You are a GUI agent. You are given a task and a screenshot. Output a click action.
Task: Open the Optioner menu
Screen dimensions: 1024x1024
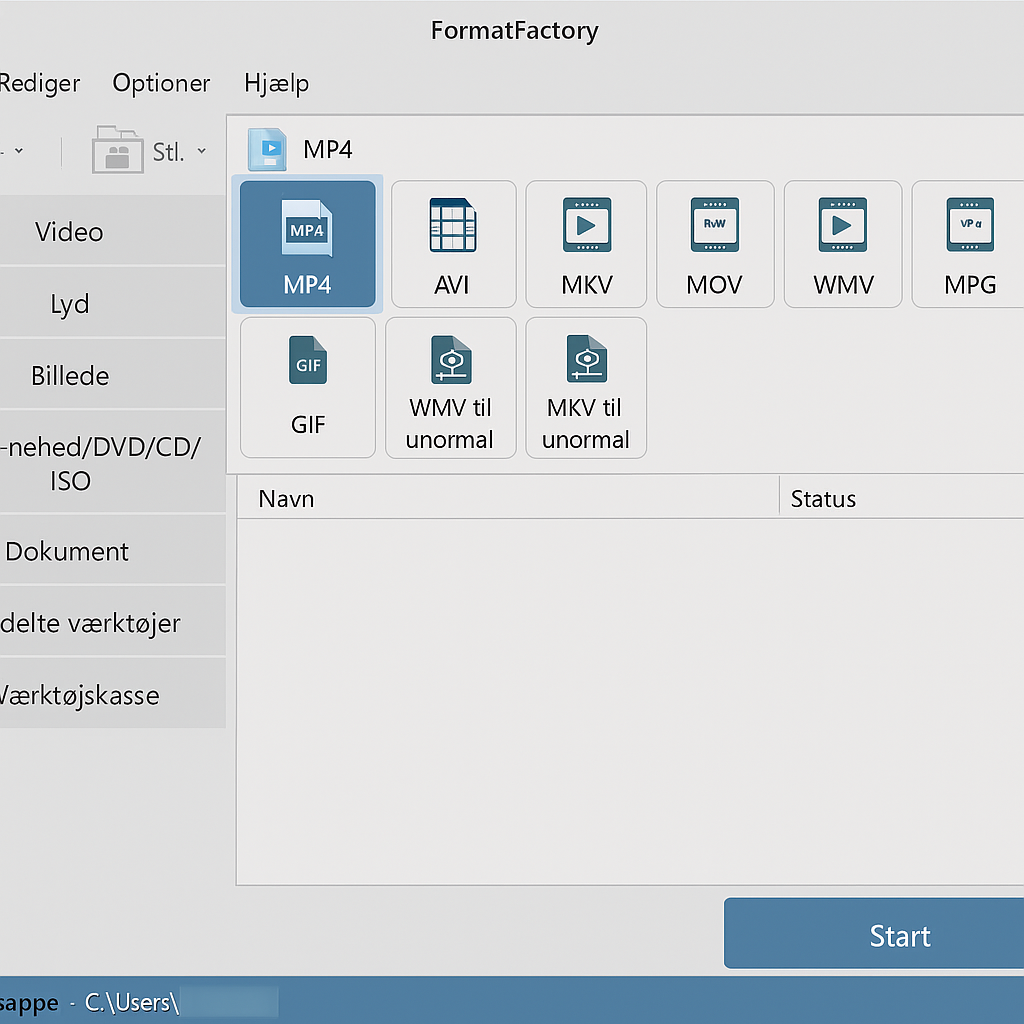pyautogui.click(x=161, y=83)
